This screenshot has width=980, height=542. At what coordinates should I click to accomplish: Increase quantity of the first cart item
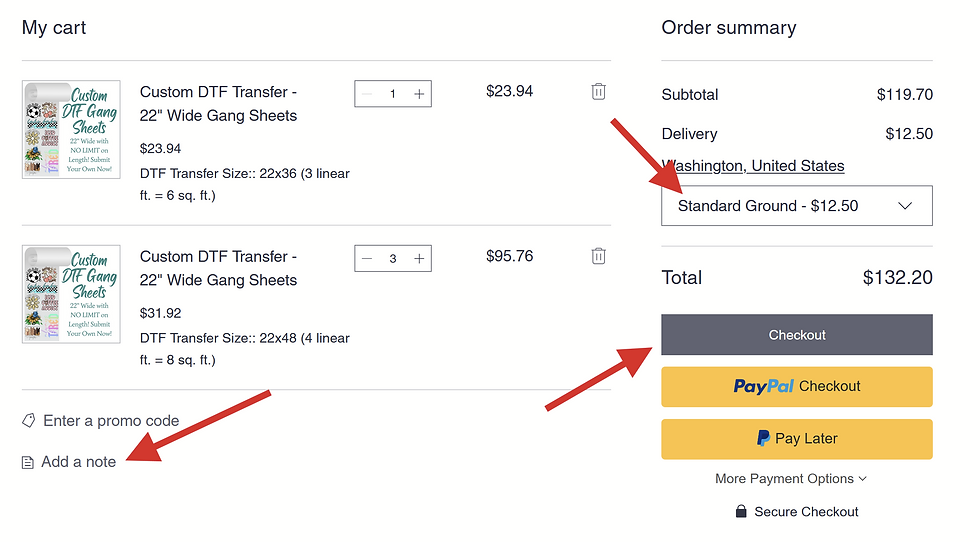[x=419, y=94]
